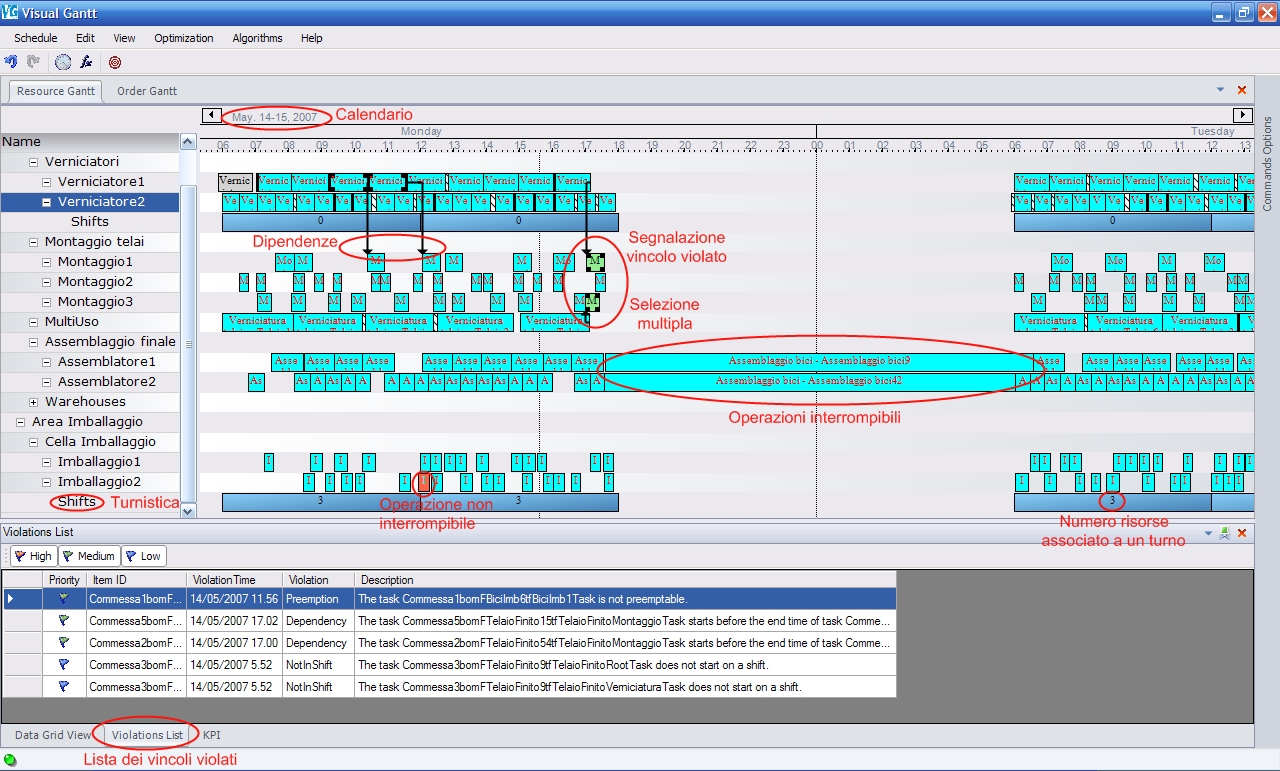
Task: Open the Edit menu
Action: click(85, 38)
